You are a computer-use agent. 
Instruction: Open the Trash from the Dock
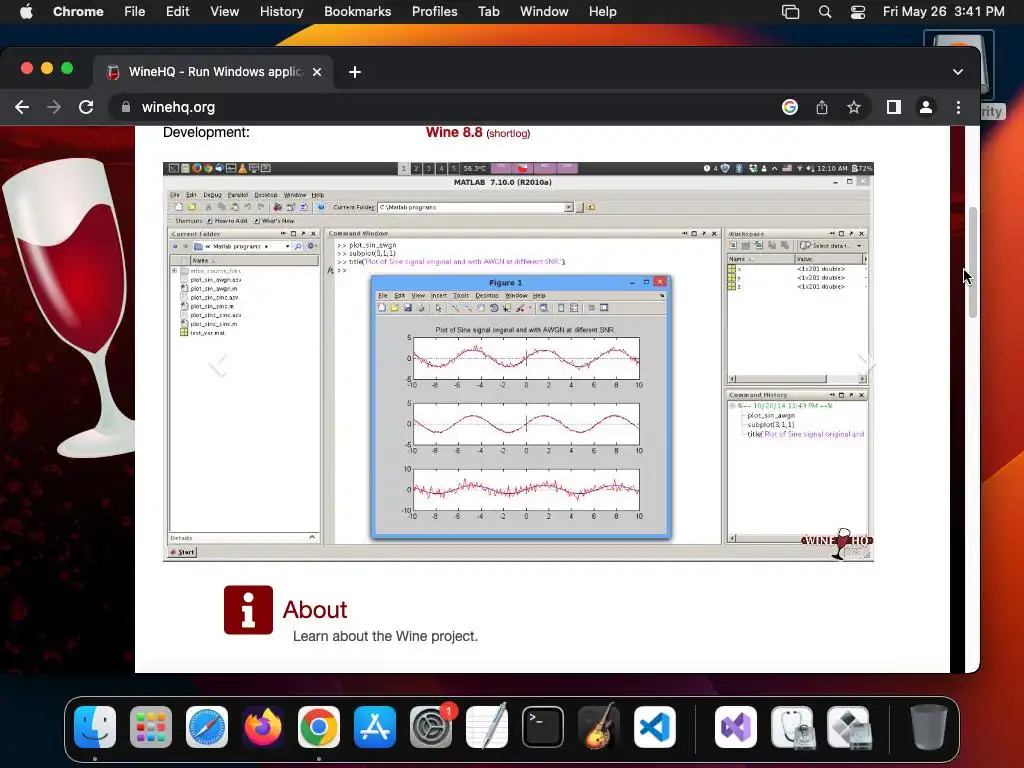[929, 727]
